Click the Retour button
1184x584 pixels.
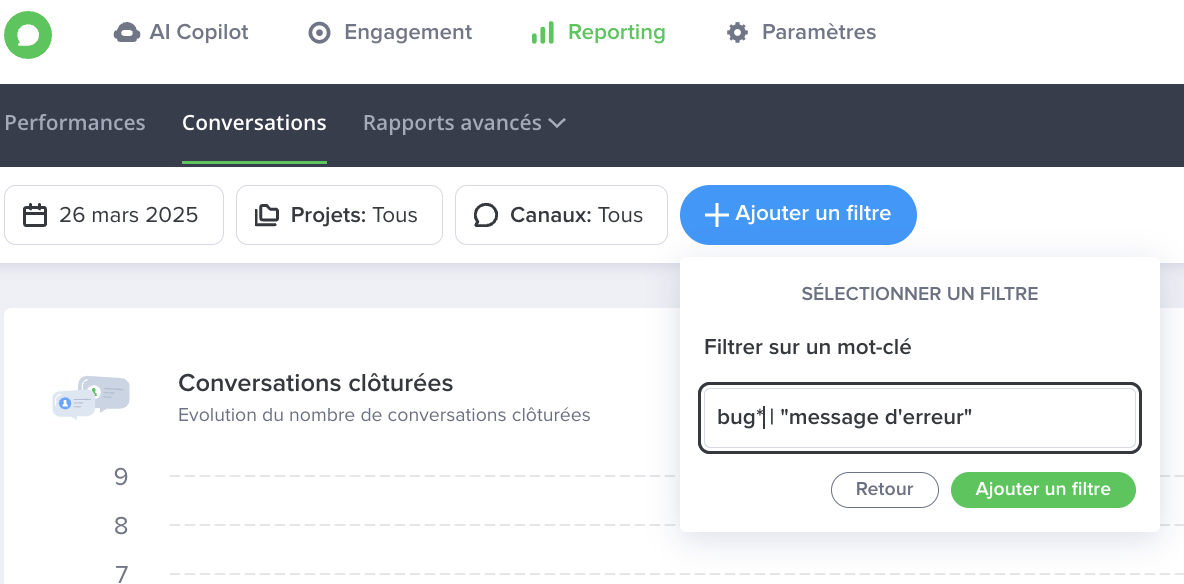[885, 490]
